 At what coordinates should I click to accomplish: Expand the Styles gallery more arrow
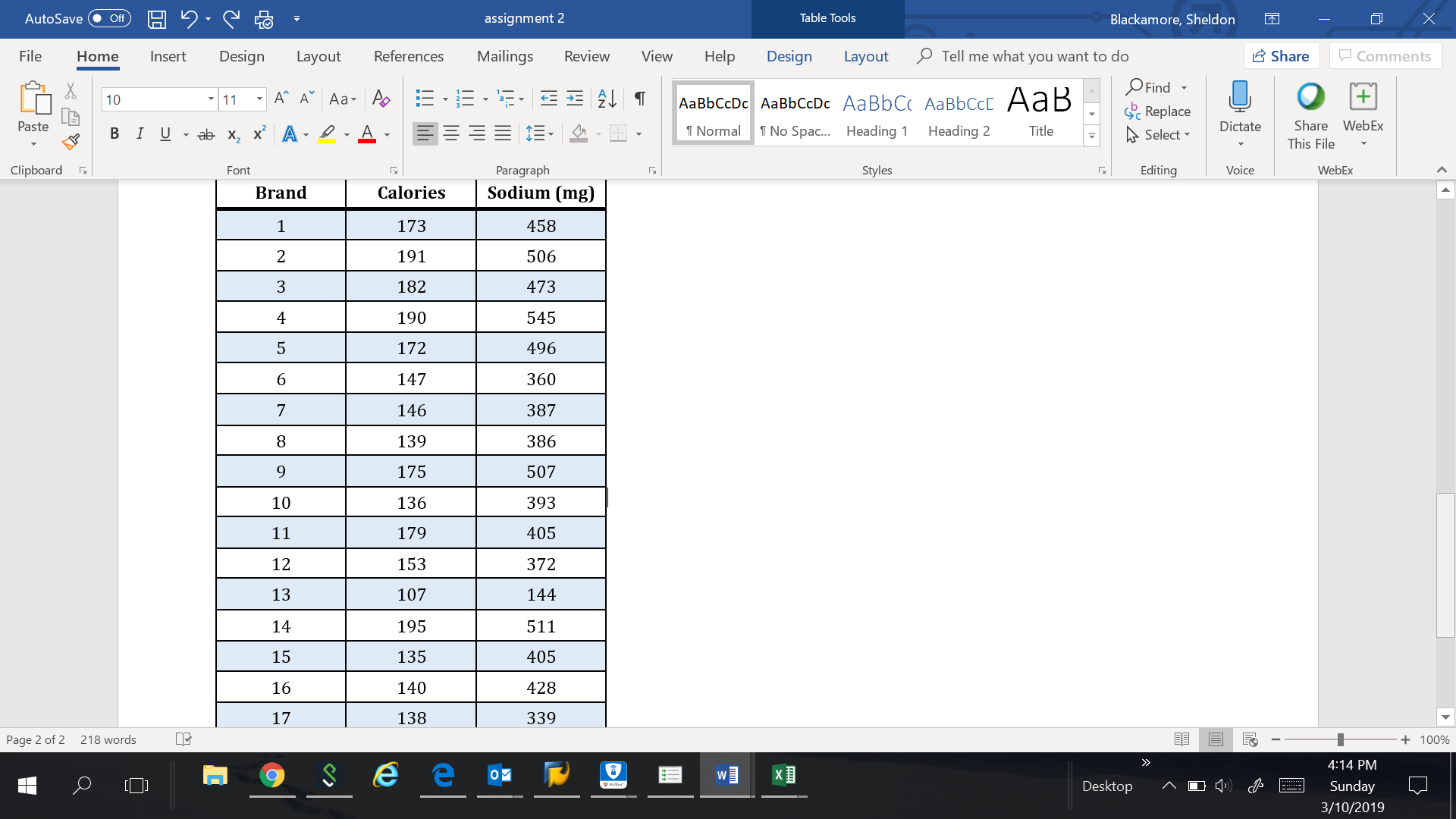coord(1092,136)
